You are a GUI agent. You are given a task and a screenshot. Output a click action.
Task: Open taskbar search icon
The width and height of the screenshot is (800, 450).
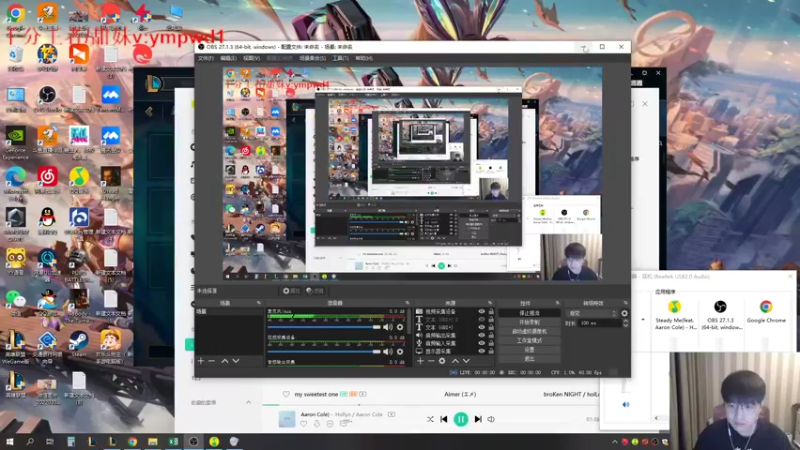click(30, 441)
